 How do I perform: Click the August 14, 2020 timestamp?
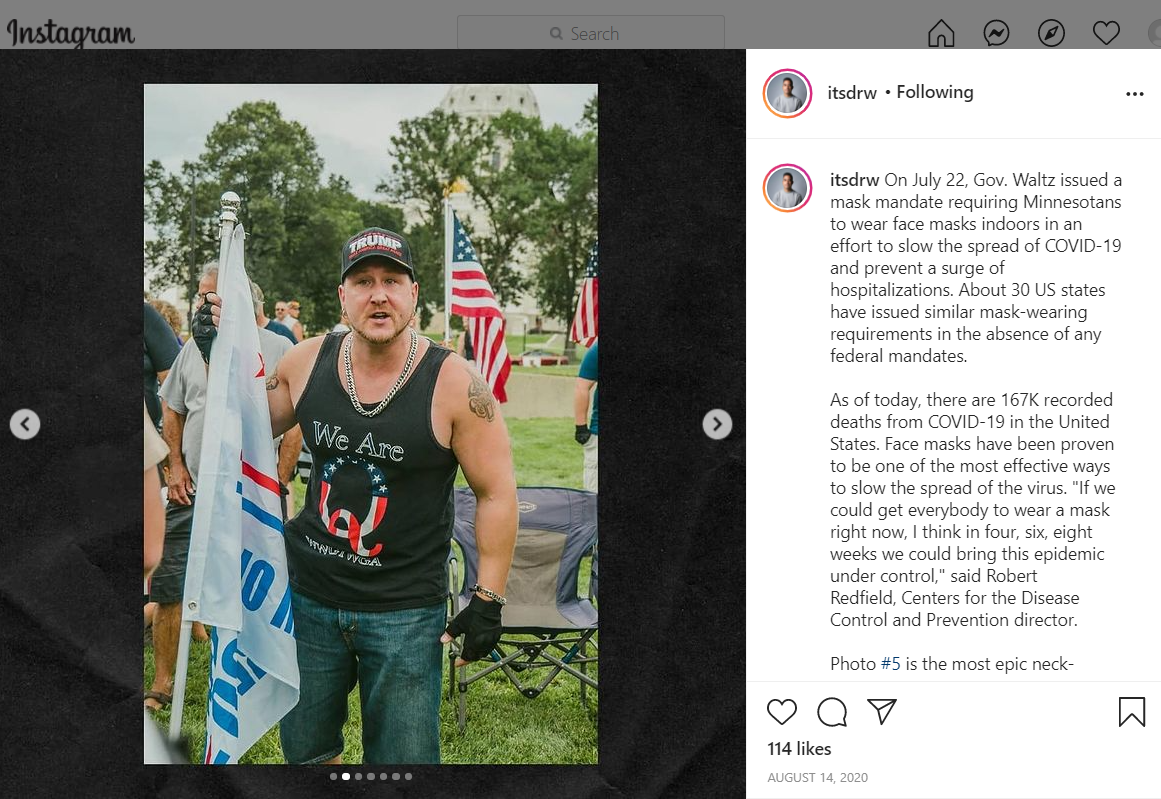pyautogui.click(x=817, y=778)
